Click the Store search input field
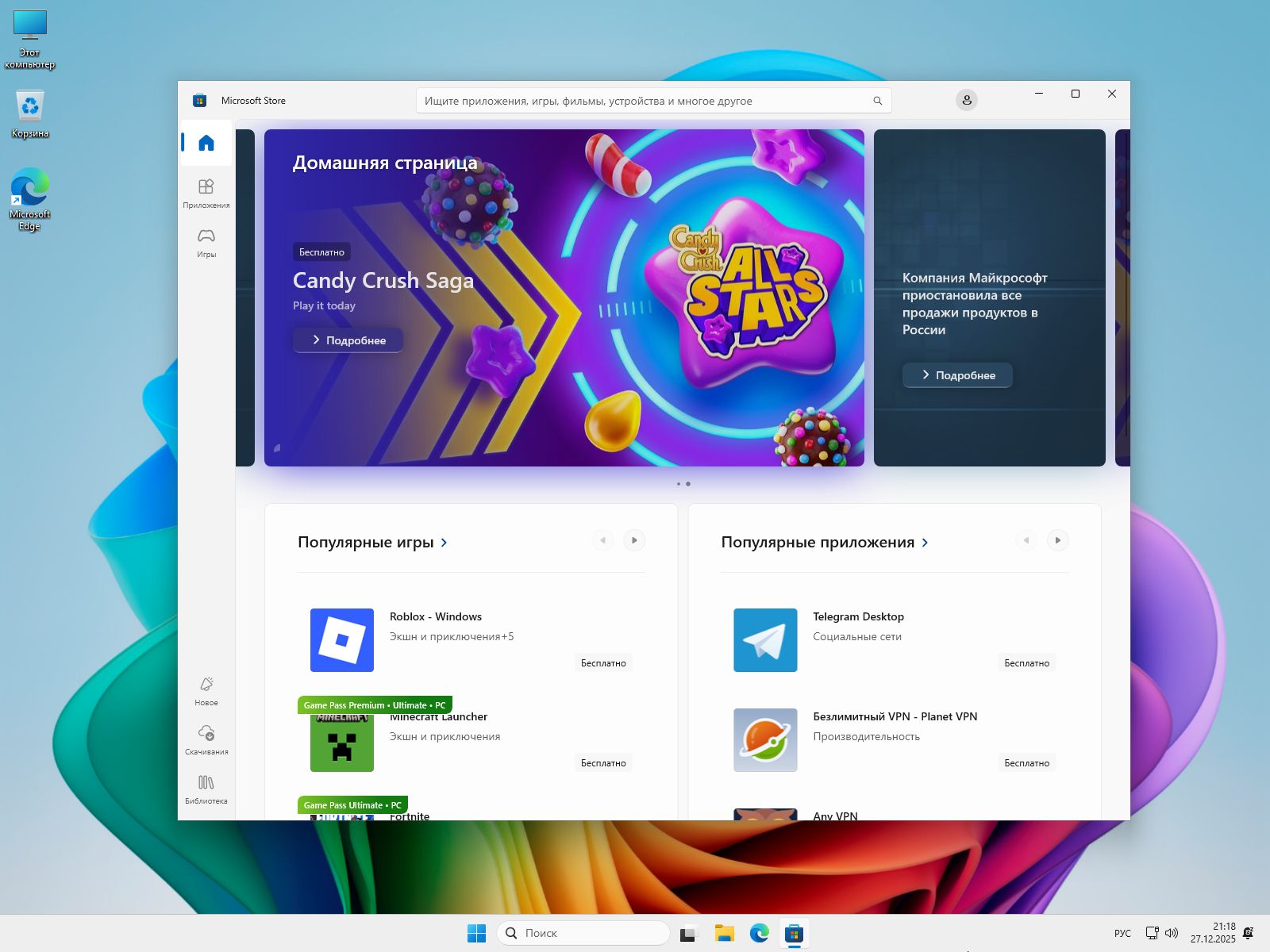Screen dimensions: 1270x952 pyautogui.click(x=643, y=101)
